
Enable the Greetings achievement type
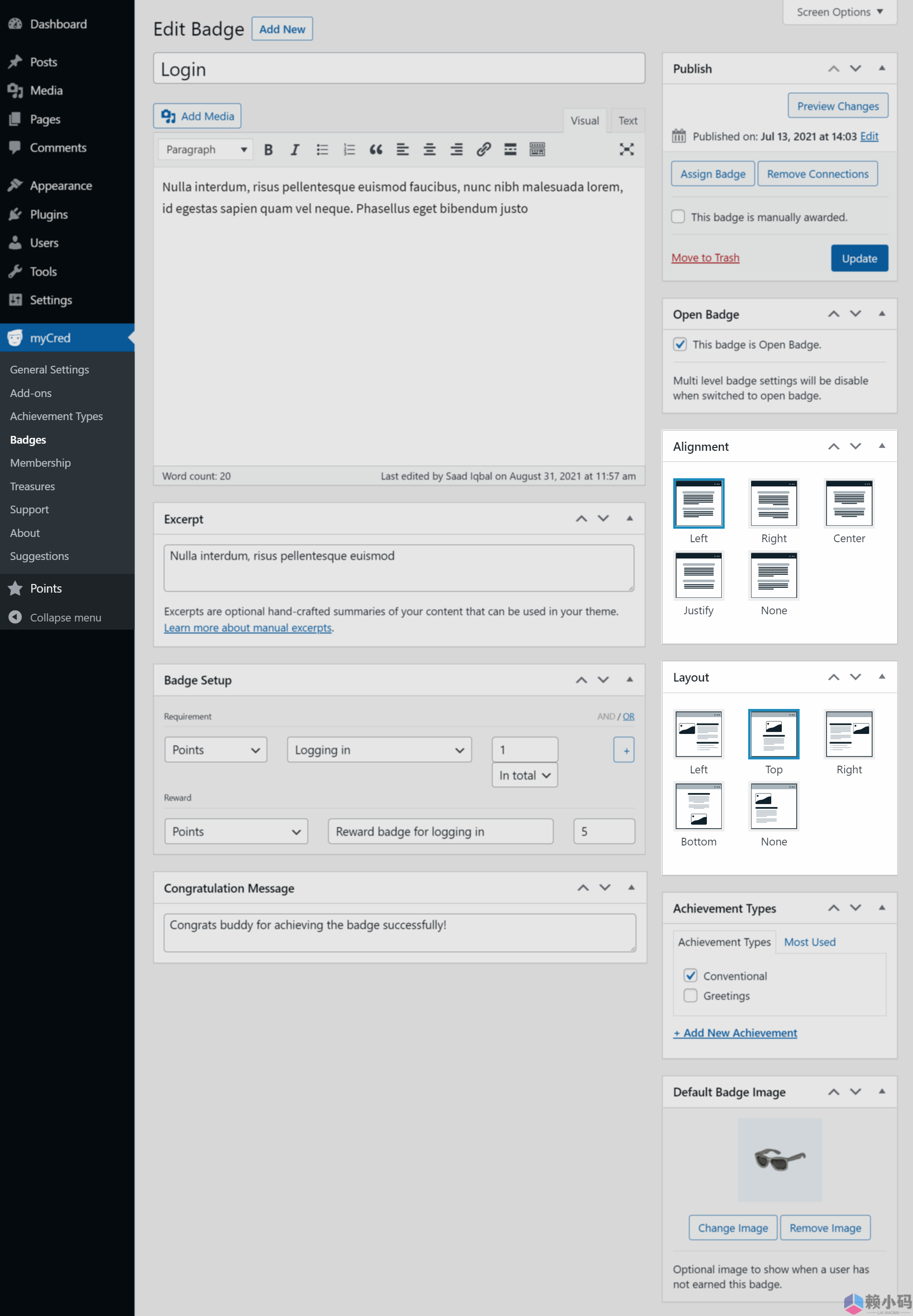pyautogui.click(x=691, y=995)
